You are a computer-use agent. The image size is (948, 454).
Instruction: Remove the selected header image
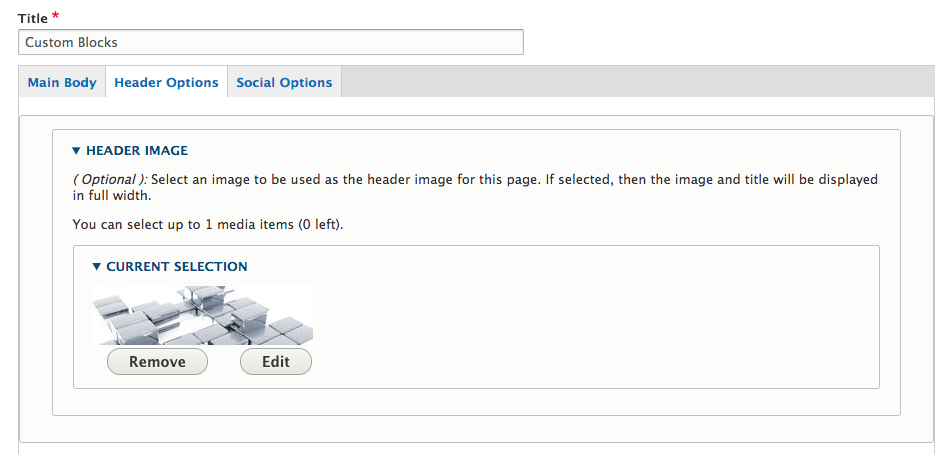coord(157,362)
